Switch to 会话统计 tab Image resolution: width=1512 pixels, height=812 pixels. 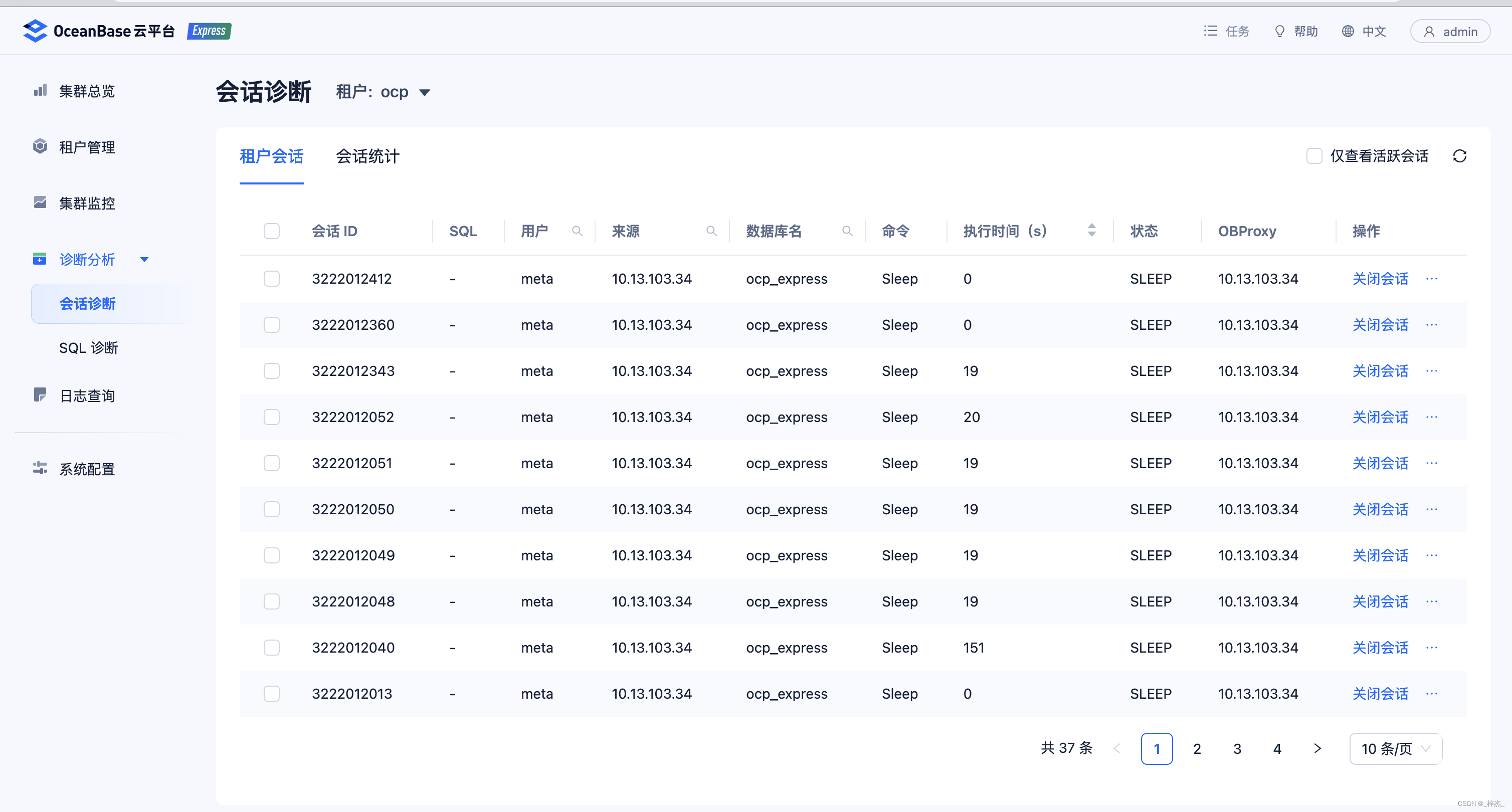point(367,157)
